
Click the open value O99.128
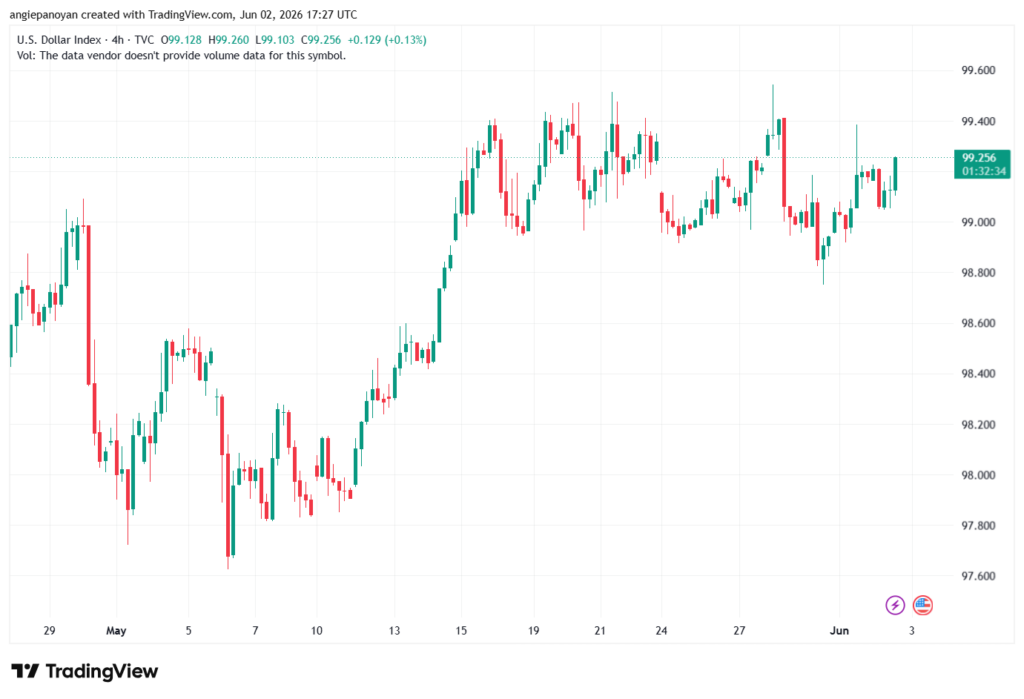pos(182,40)
